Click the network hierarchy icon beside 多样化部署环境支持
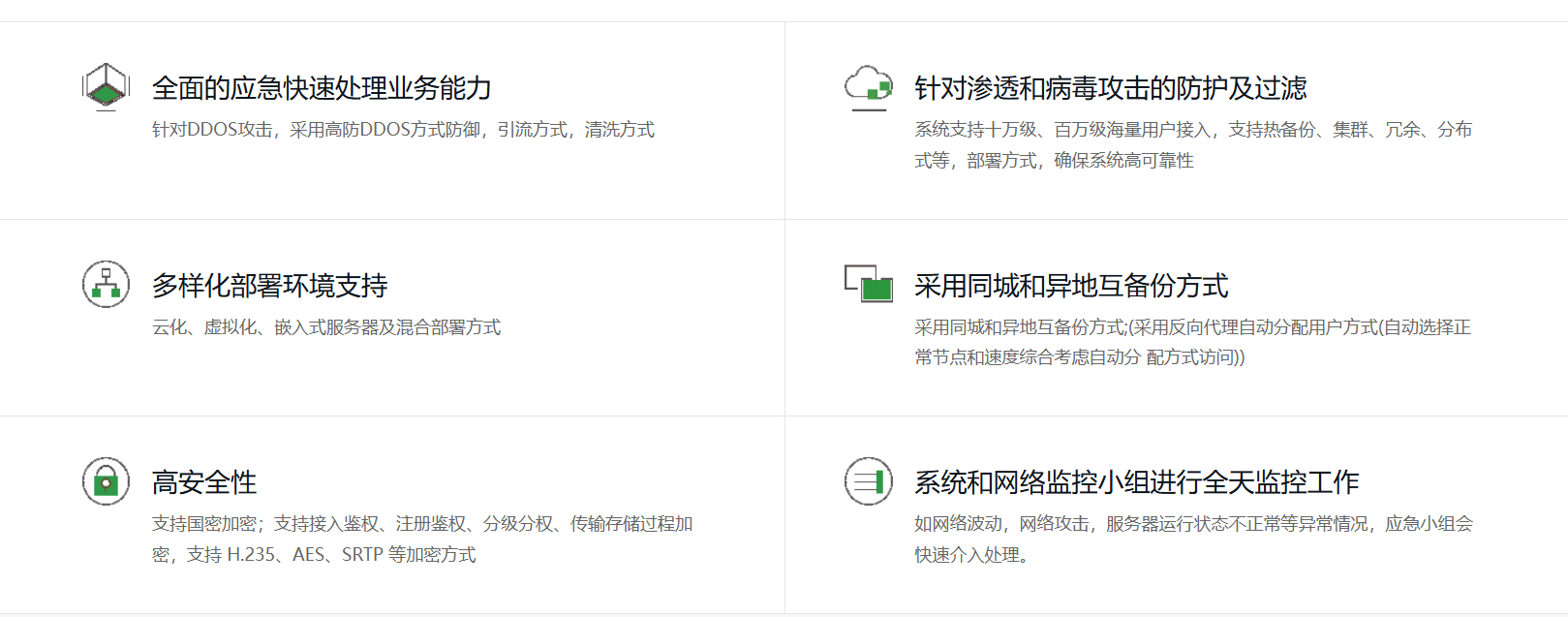Image resolution: width=1568 pixels, height=617 pixels. coord(106,284)
